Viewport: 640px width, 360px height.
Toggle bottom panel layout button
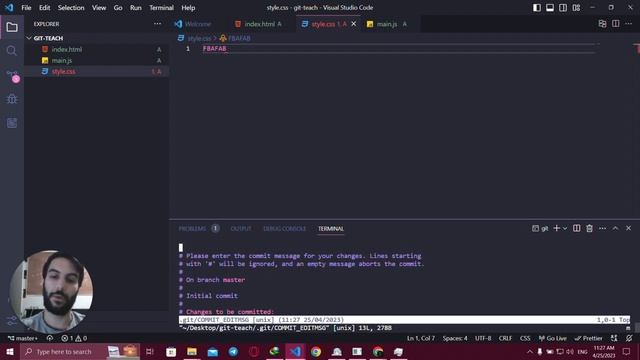point(550,8)
